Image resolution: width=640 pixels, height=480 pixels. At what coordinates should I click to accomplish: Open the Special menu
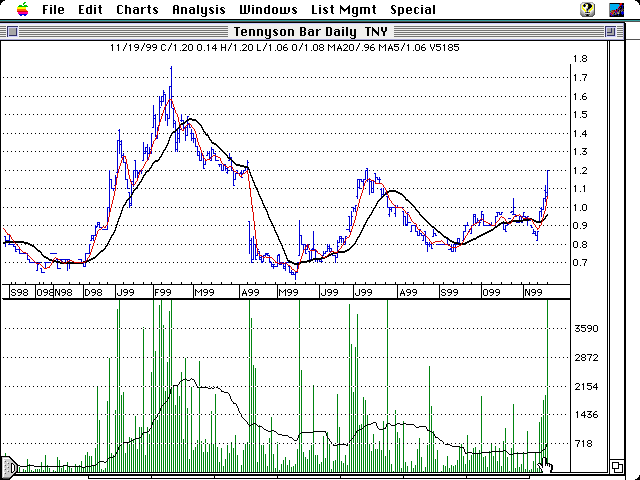coord(413,9)
